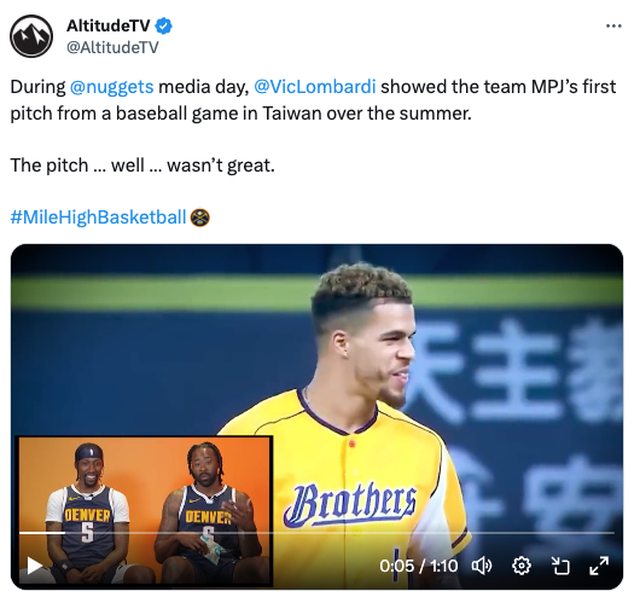The height and width of the screenshot is (597, 640).
Task: Seek on the video progress bar
Action: click(x=317, y=533)
